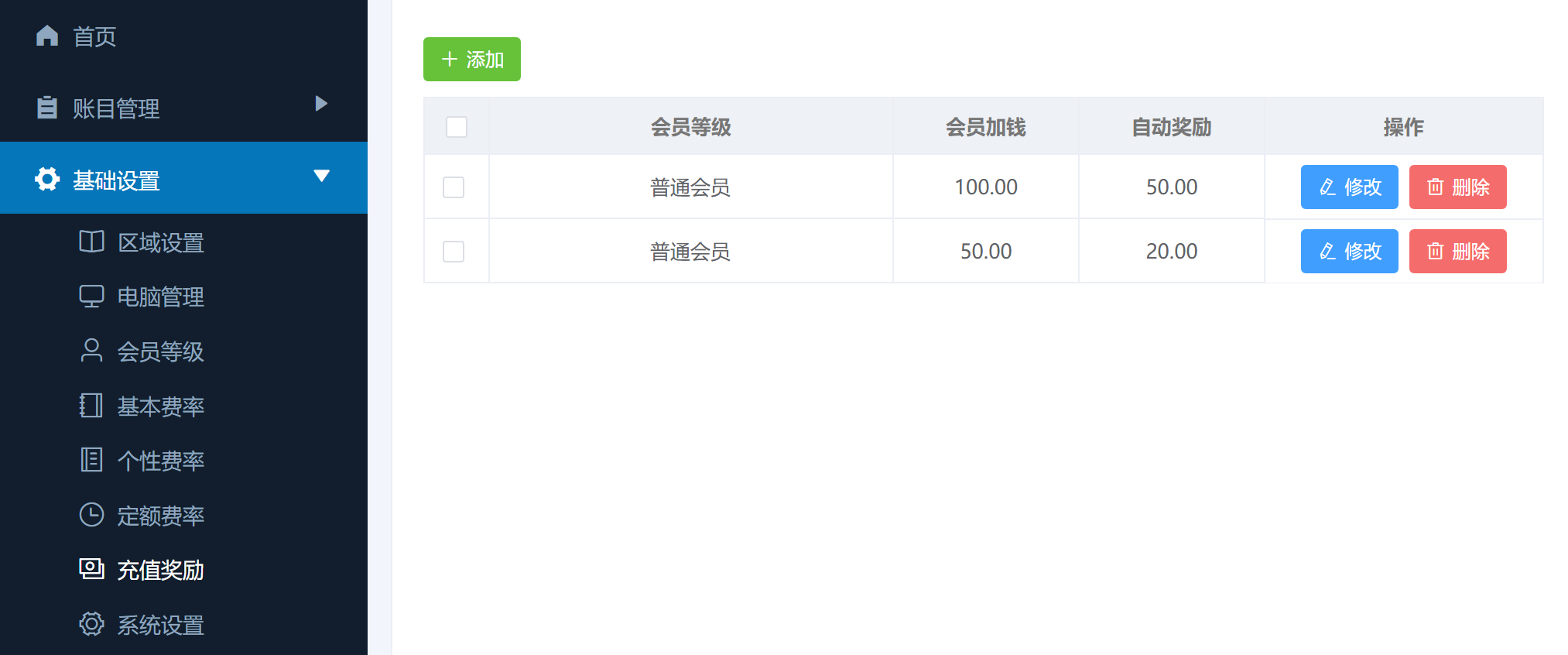Click the notebook icon for 基本费率

point(91,406)
